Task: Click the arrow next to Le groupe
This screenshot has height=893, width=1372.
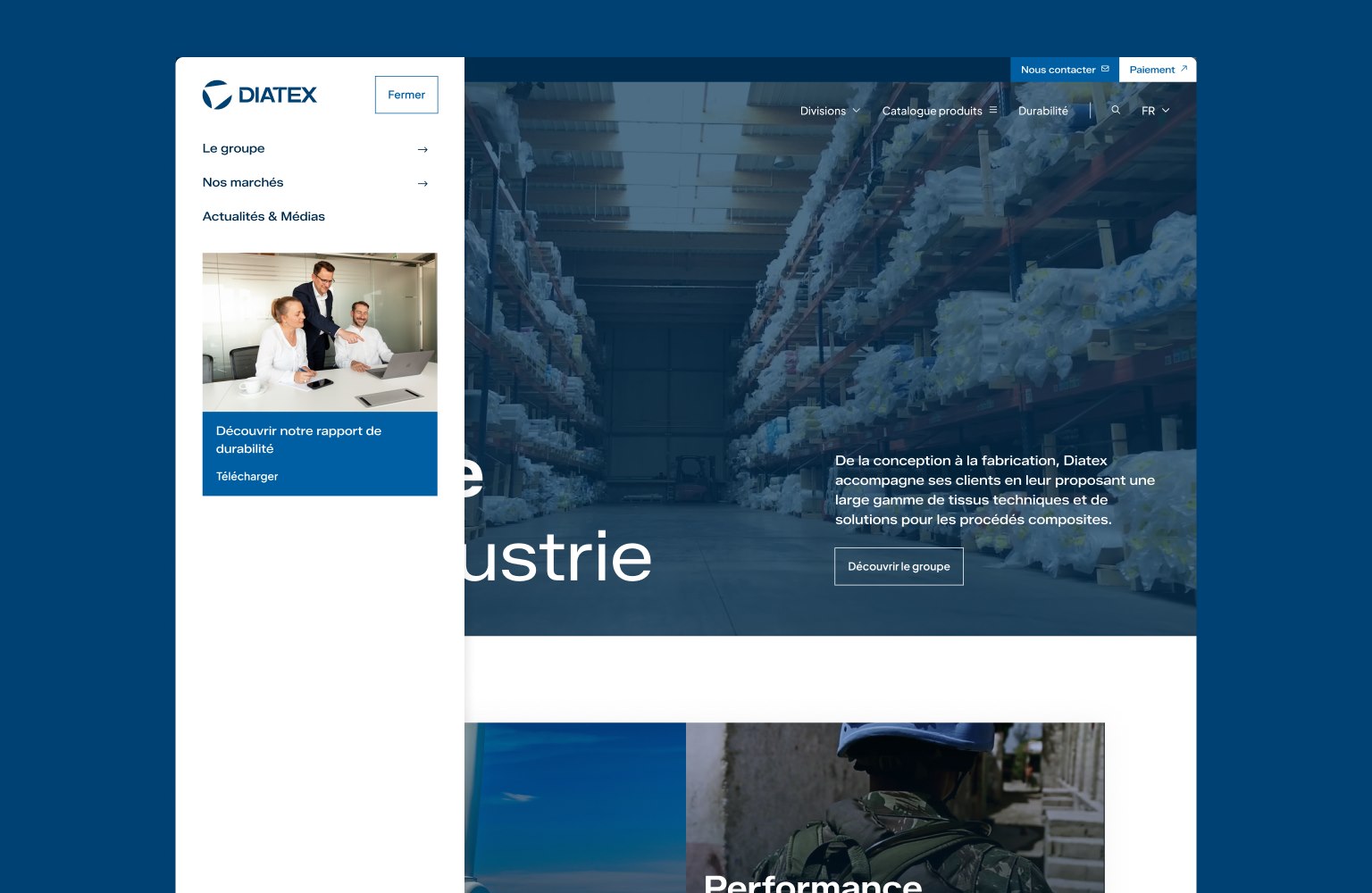Action: [x=422, y=149]
